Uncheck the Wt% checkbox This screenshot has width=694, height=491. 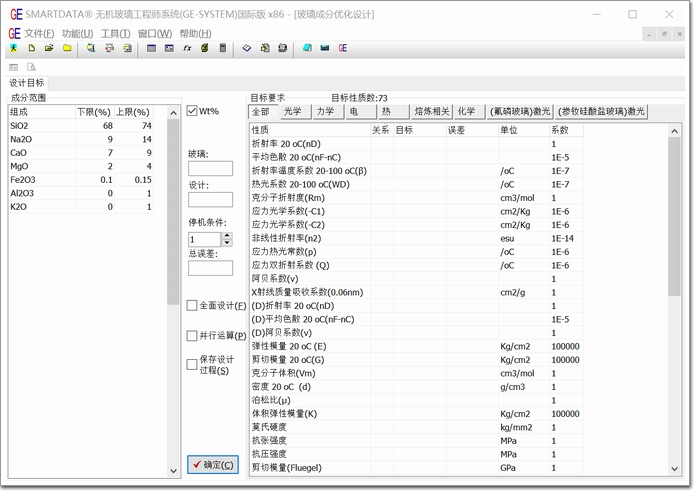tap(193, 111)
